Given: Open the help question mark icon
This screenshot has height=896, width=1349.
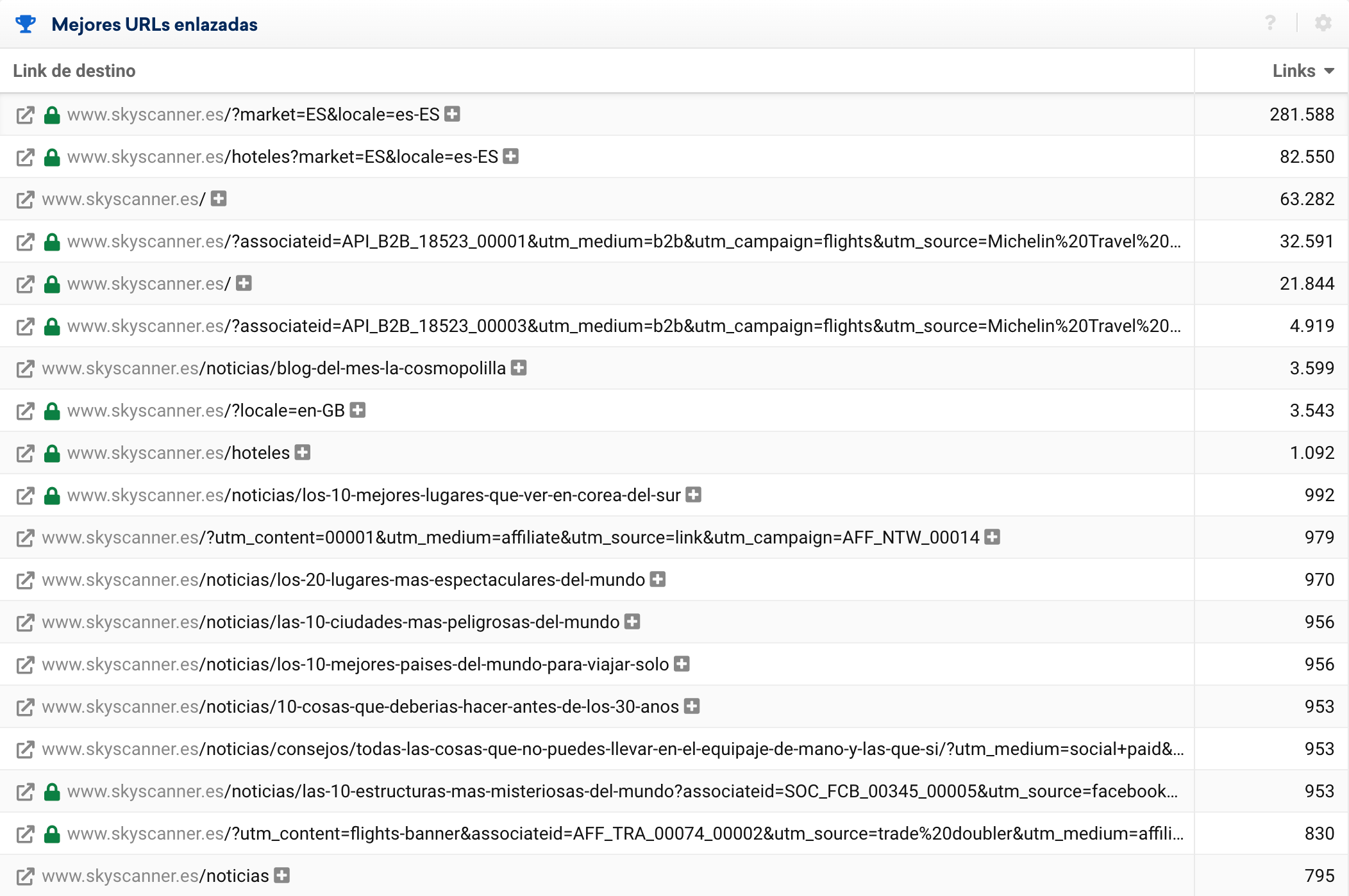Looking at the screenshot, I should point(1269,24).
